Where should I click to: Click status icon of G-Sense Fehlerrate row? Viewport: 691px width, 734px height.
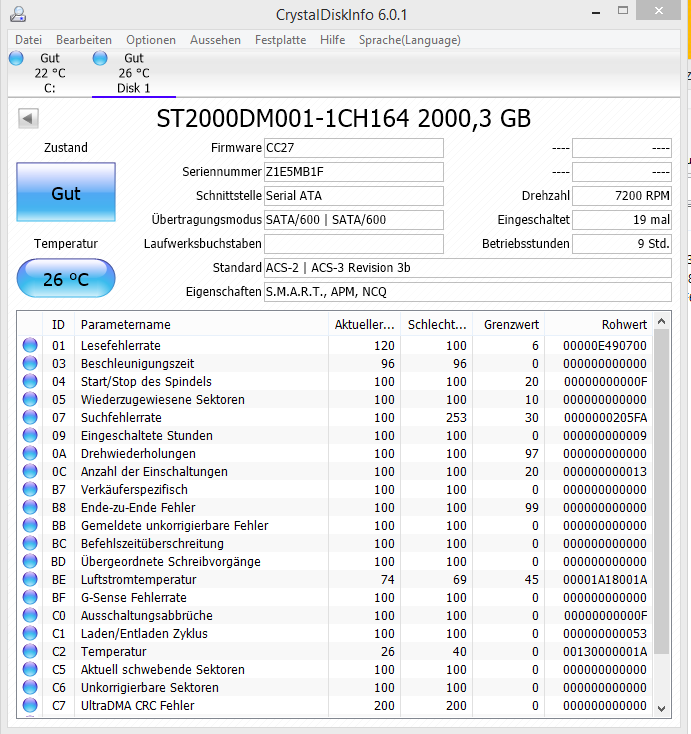tap(30, 597)
